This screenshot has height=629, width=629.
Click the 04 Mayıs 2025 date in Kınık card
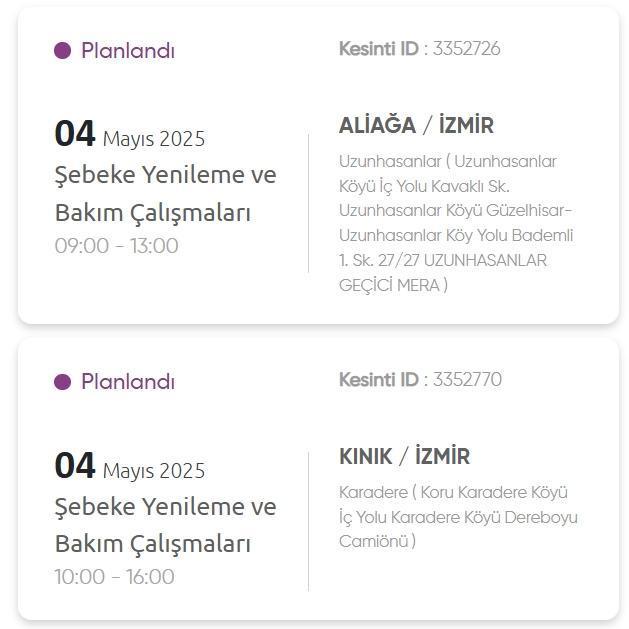coord(130,466)
